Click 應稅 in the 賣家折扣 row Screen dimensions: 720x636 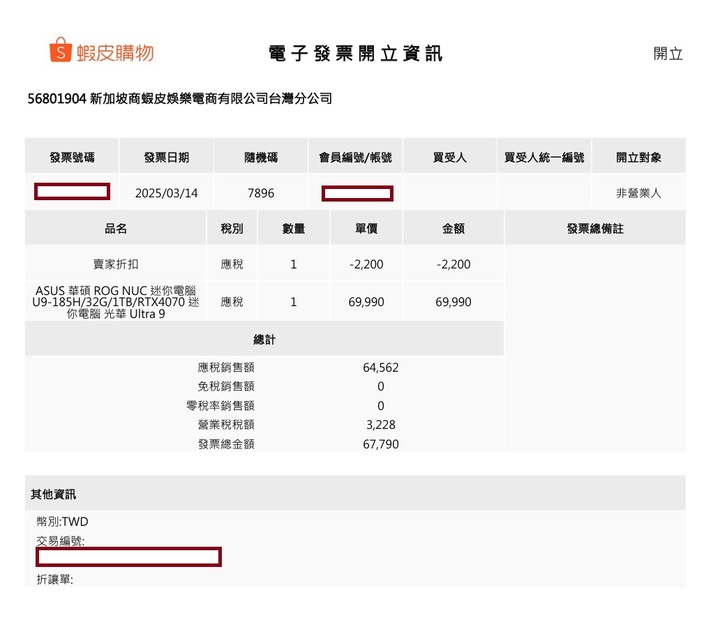point(232,264)
